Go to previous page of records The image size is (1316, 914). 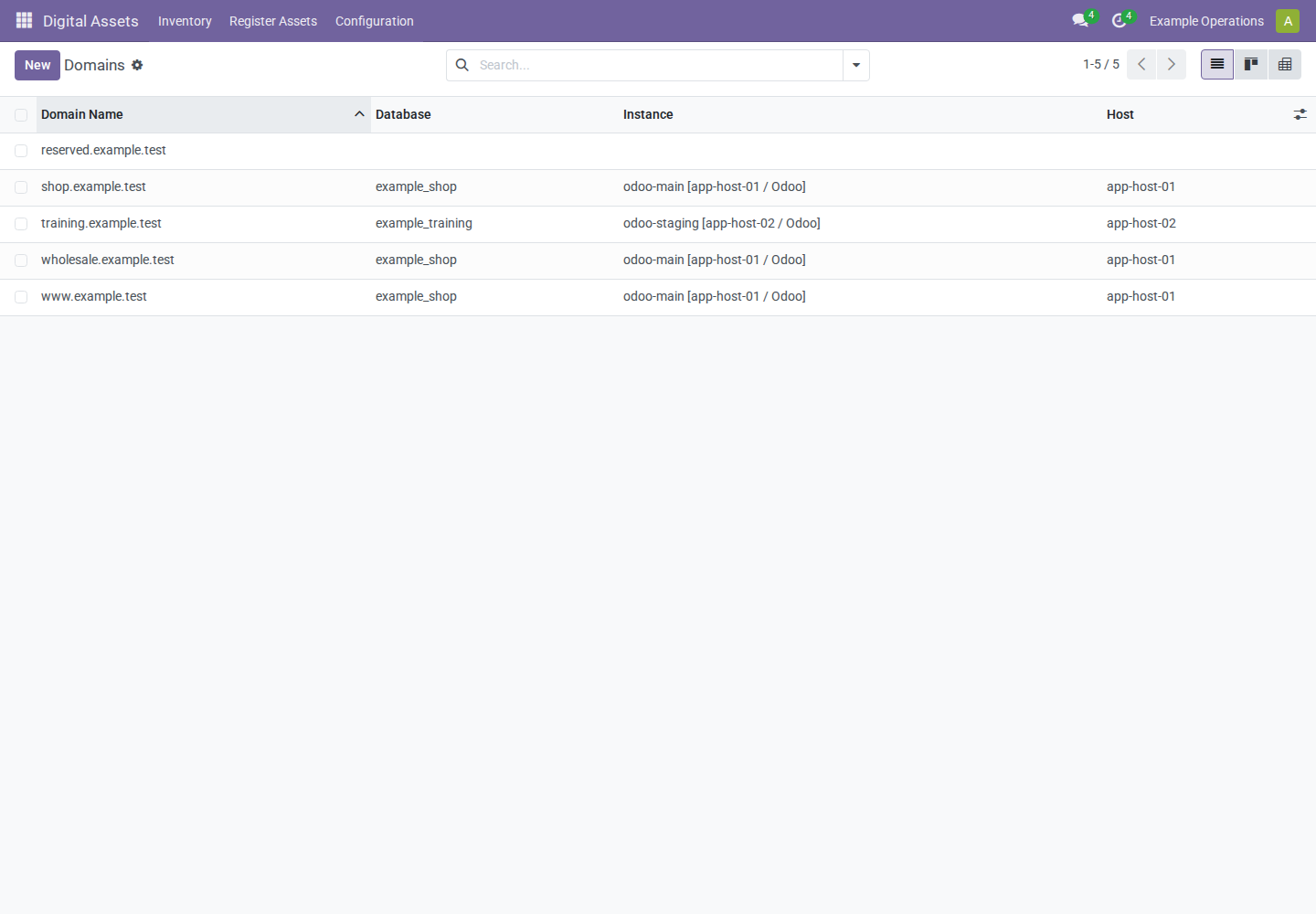click(x=1141, y=65)
